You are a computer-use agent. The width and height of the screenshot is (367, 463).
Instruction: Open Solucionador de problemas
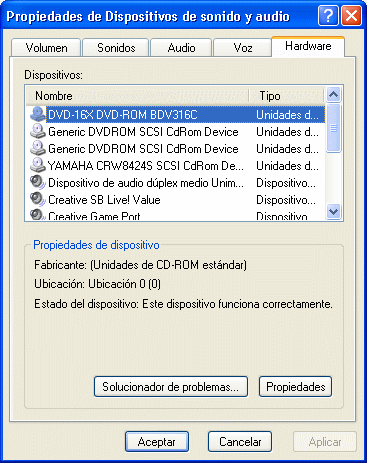coord(171,387)
